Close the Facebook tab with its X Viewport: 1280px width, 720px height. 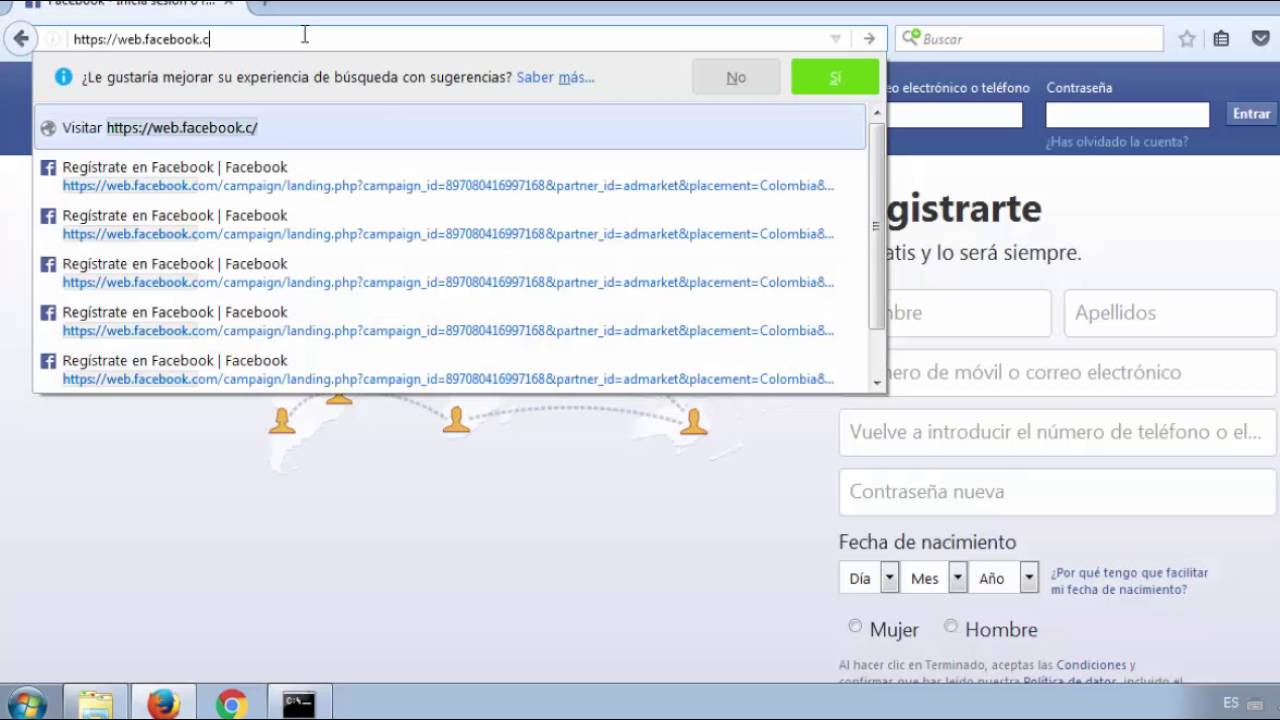click(x=228, y=3)
